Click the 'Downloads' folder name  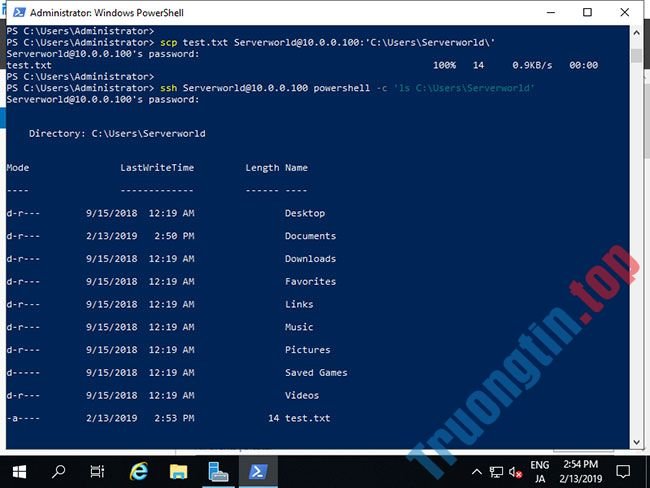click(310, 259)
